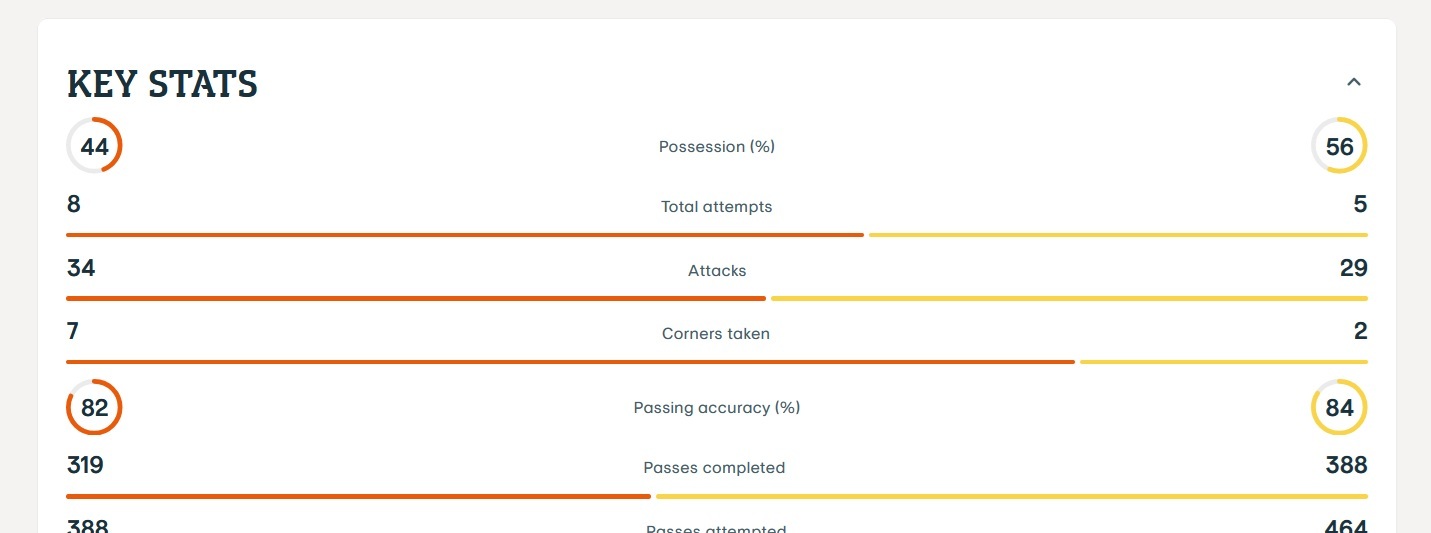The image size is (1431, 533).
Task: Click the orange Corners taken bar
Action: coord(570,361)
